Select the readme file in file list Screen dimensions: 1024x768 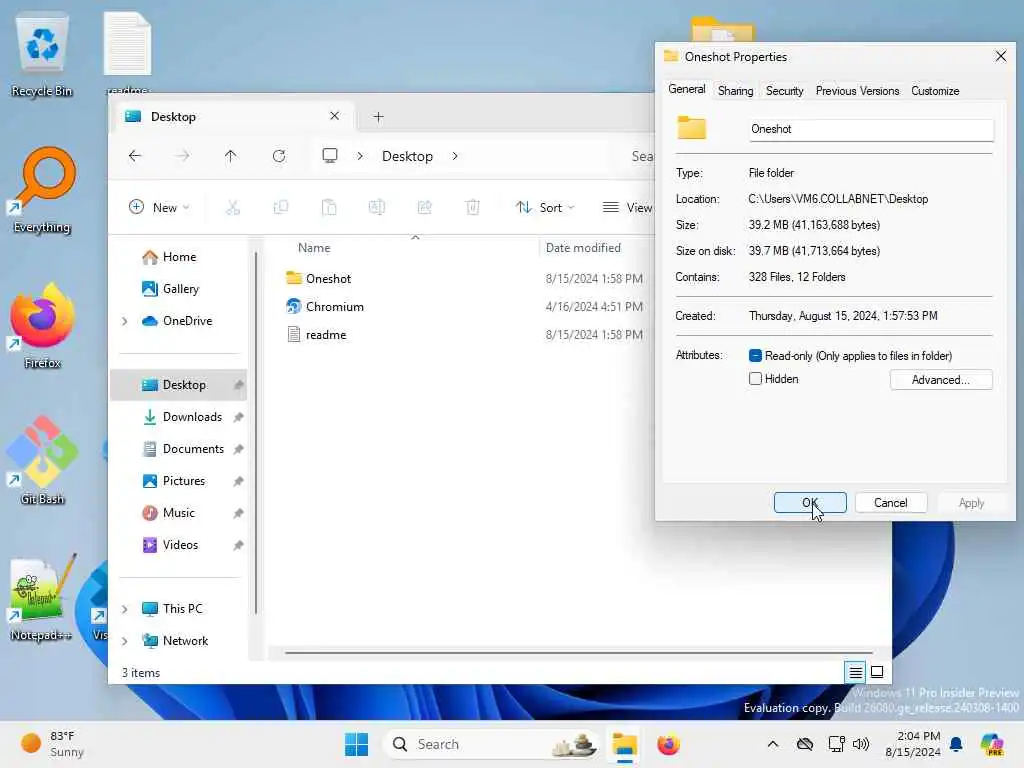(x=326, y=335)
